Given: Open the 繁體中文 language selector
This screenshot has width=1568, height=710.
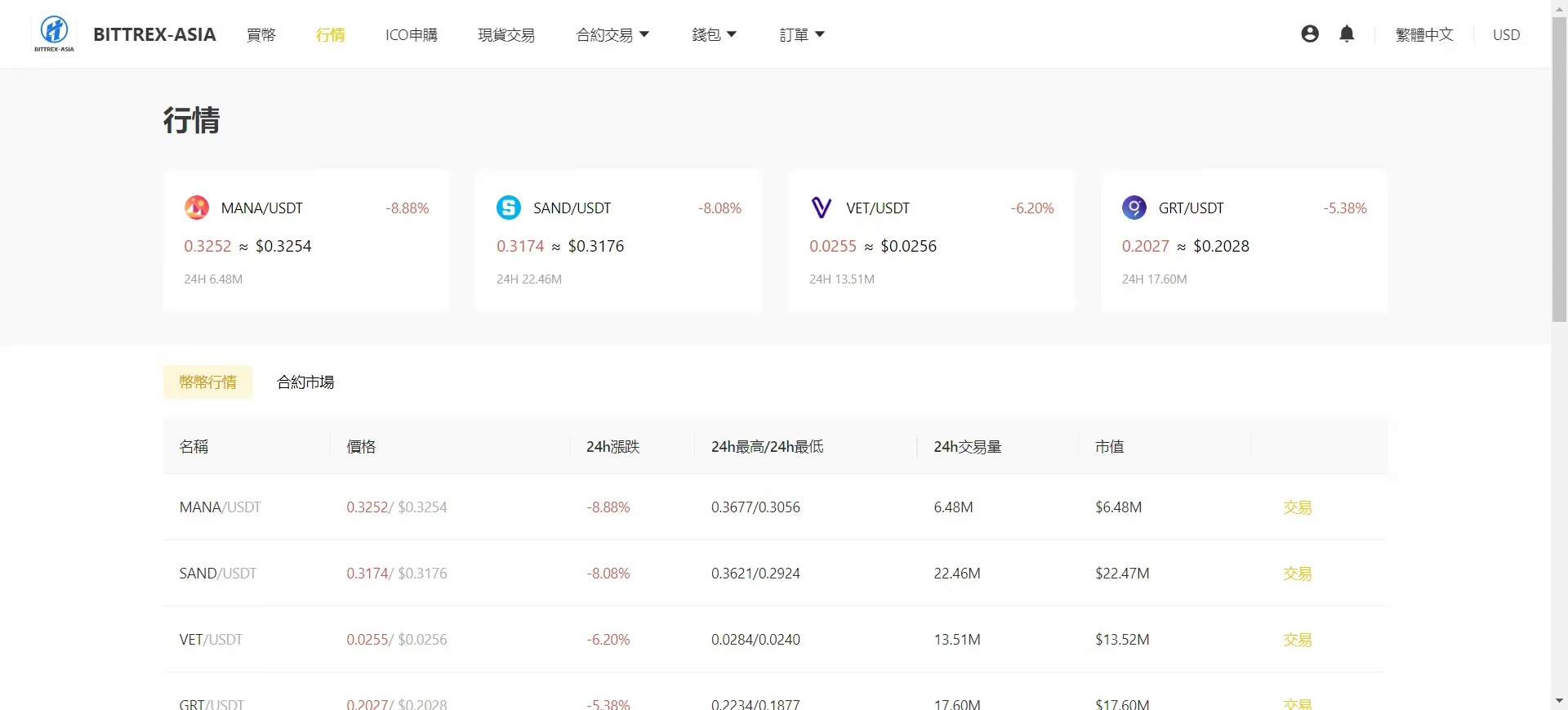Looking at the screenshot, I should [x=1424, y=34].
